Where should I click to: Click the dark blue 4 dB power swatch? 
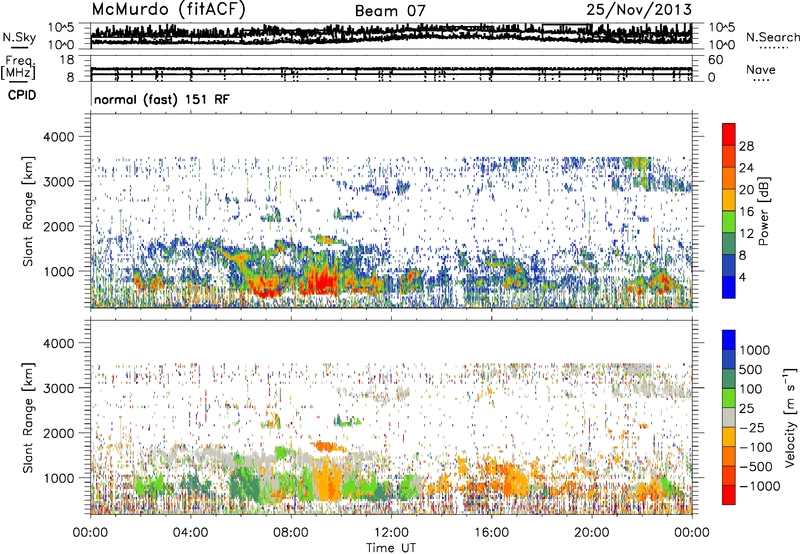pyautogui.click(x=729, y=287)
